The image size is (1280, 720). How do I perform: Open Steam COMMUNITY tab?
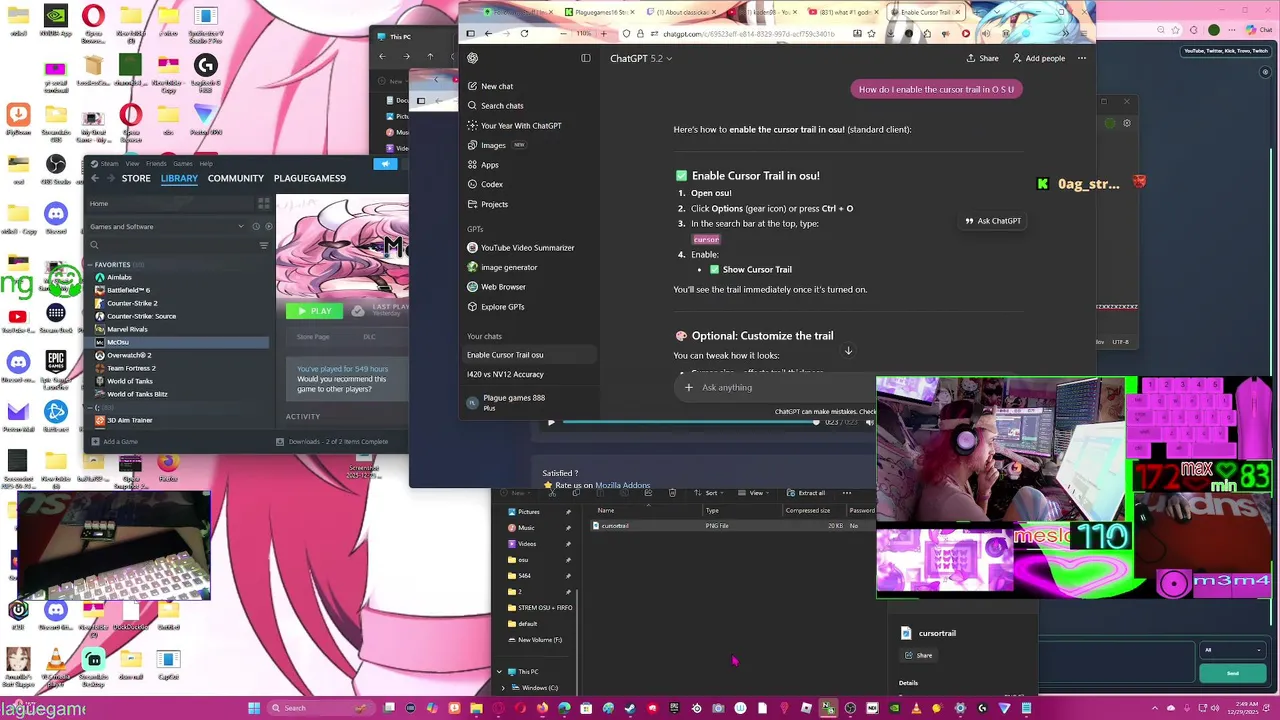(x=236, y=178)
